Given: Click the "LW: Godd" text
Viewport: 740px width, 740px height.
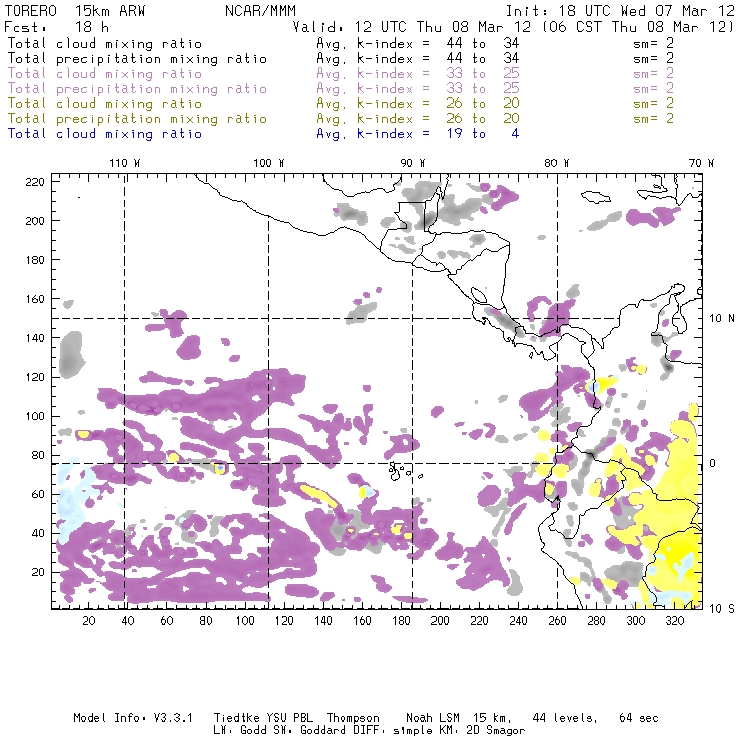Looking at the screenshot, I should tap(240, 731).
